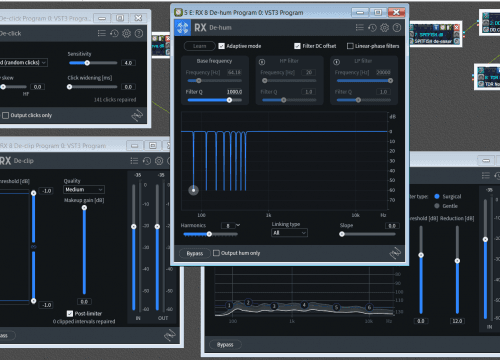
Task: Open undo history in De-hum header
Action: (372, 28)
